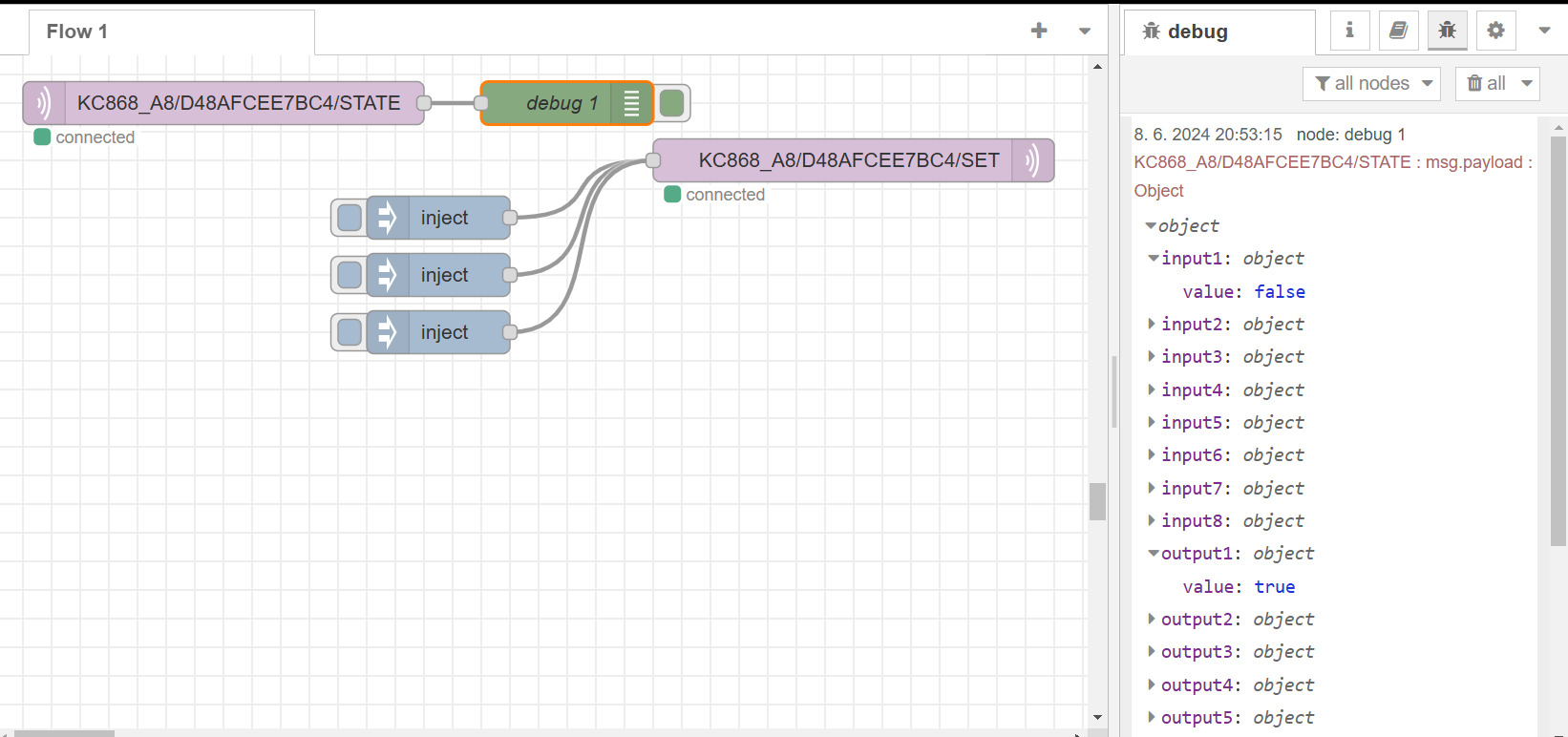Toggle the debug 1 node output button
The height and width of the screenshot is (737, 1568).
point(672,103)
